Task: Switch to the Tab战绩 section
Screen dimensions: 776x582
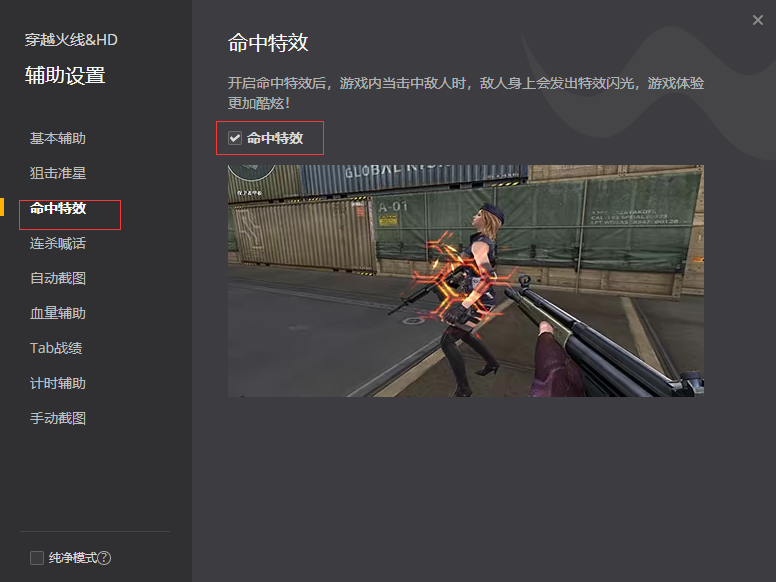Action: click(x=56, y=348)
